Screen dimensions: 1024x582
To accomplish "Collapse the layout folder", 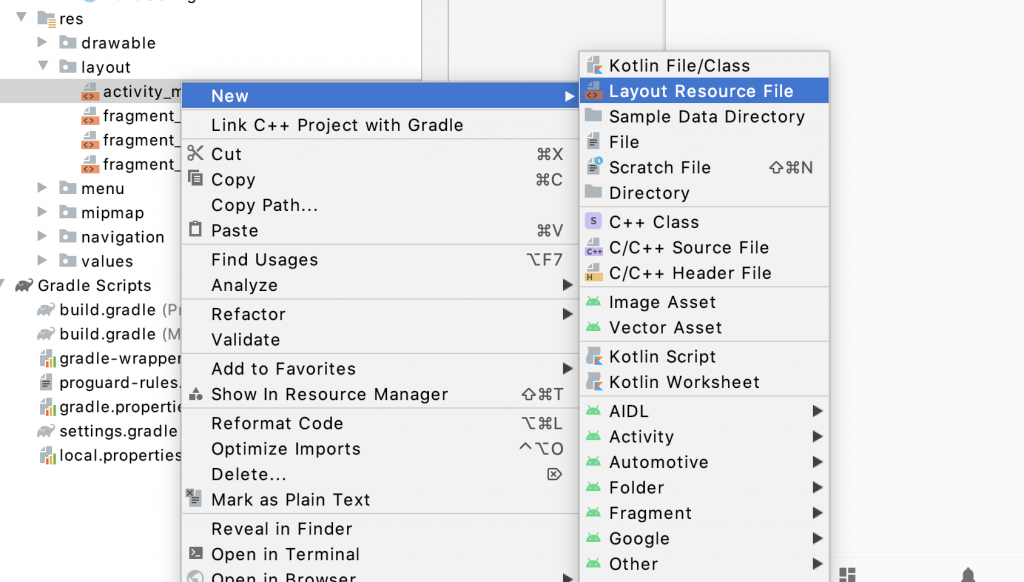I will point(42,67).
